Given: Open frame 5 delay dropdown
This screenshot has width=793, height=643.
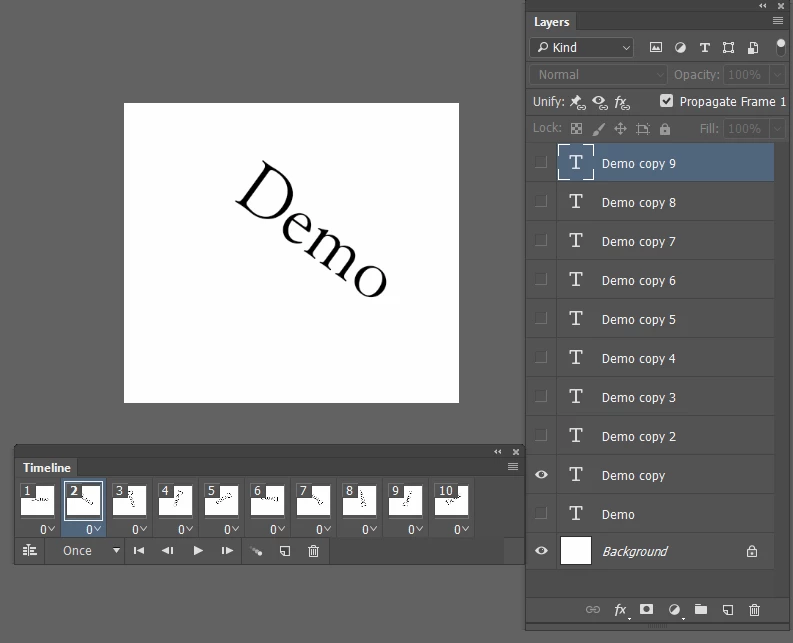Looking at the screenshot, I should tap(231, 529).
